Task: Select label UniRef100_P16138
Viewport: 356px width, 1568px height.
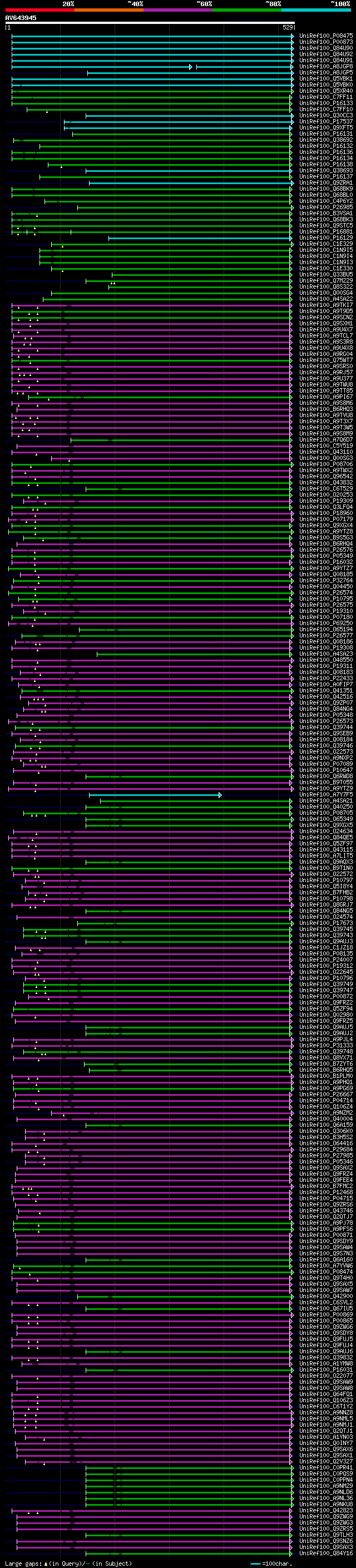Action: 326,164
